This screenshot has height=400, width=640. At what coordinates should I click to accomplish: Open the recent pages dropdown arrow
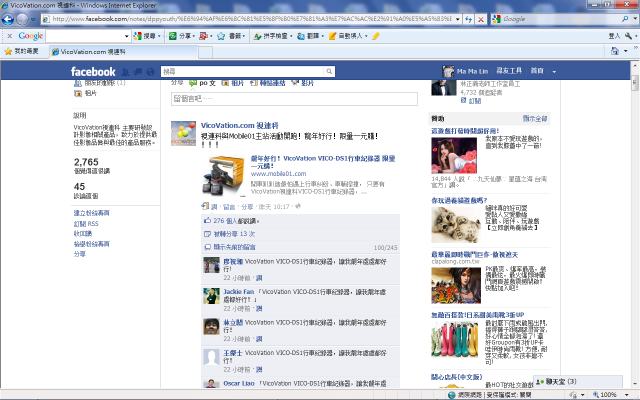pyautogui.click(x=33, y=19)
